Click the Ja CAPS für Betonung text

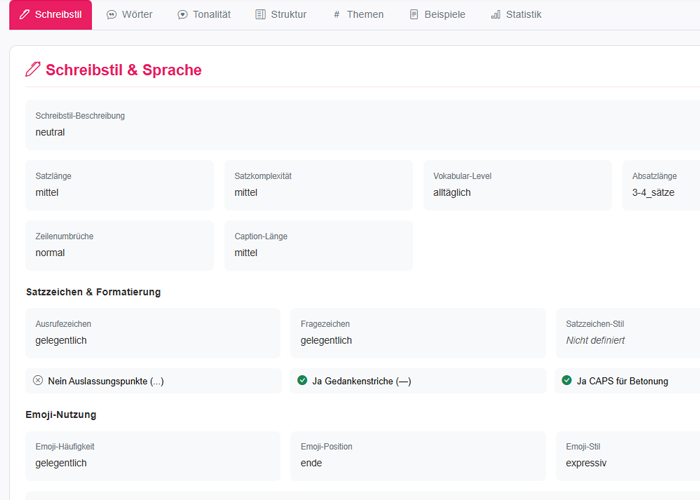pos(622,381)
